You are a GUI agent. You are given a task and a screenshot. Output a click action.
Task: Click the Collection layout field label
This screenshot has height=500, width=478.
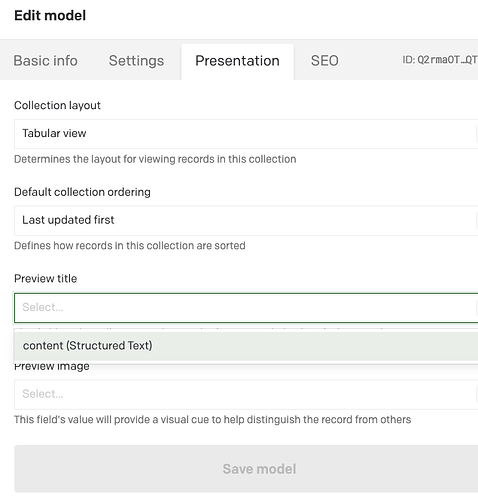[57, 105]
